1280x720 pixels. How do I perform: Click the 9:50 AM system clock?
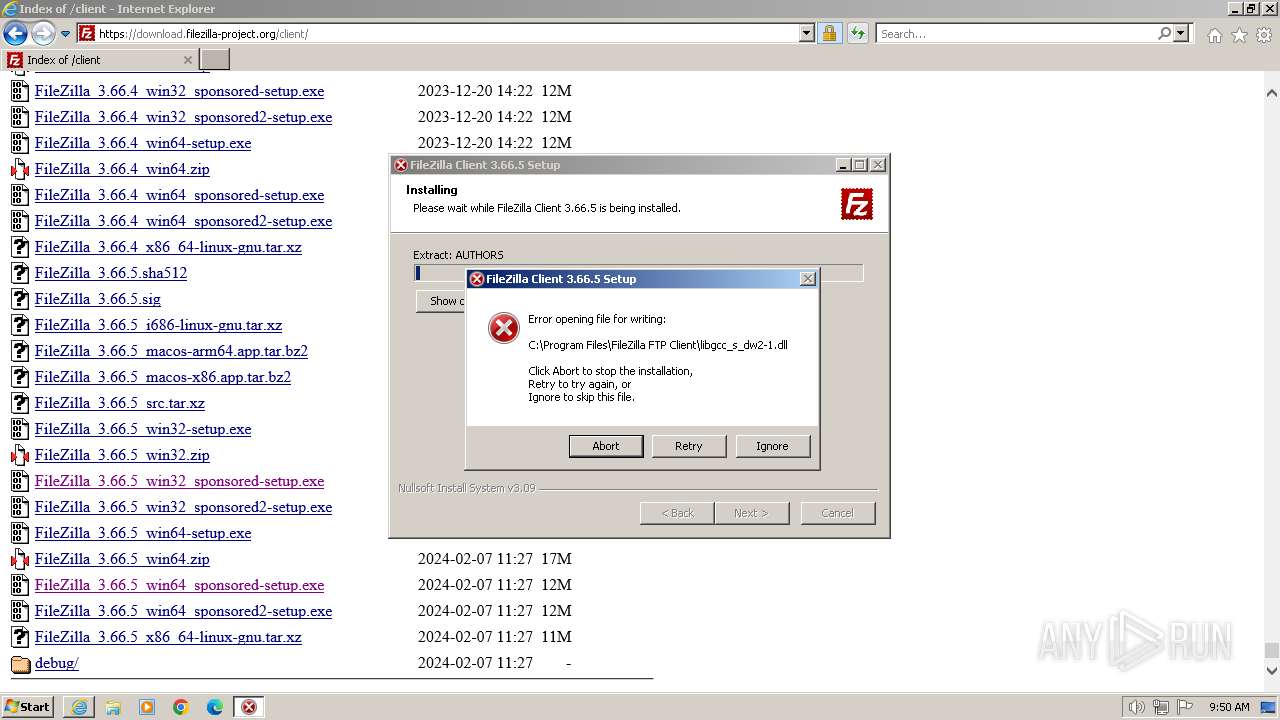click(1229, 707)
